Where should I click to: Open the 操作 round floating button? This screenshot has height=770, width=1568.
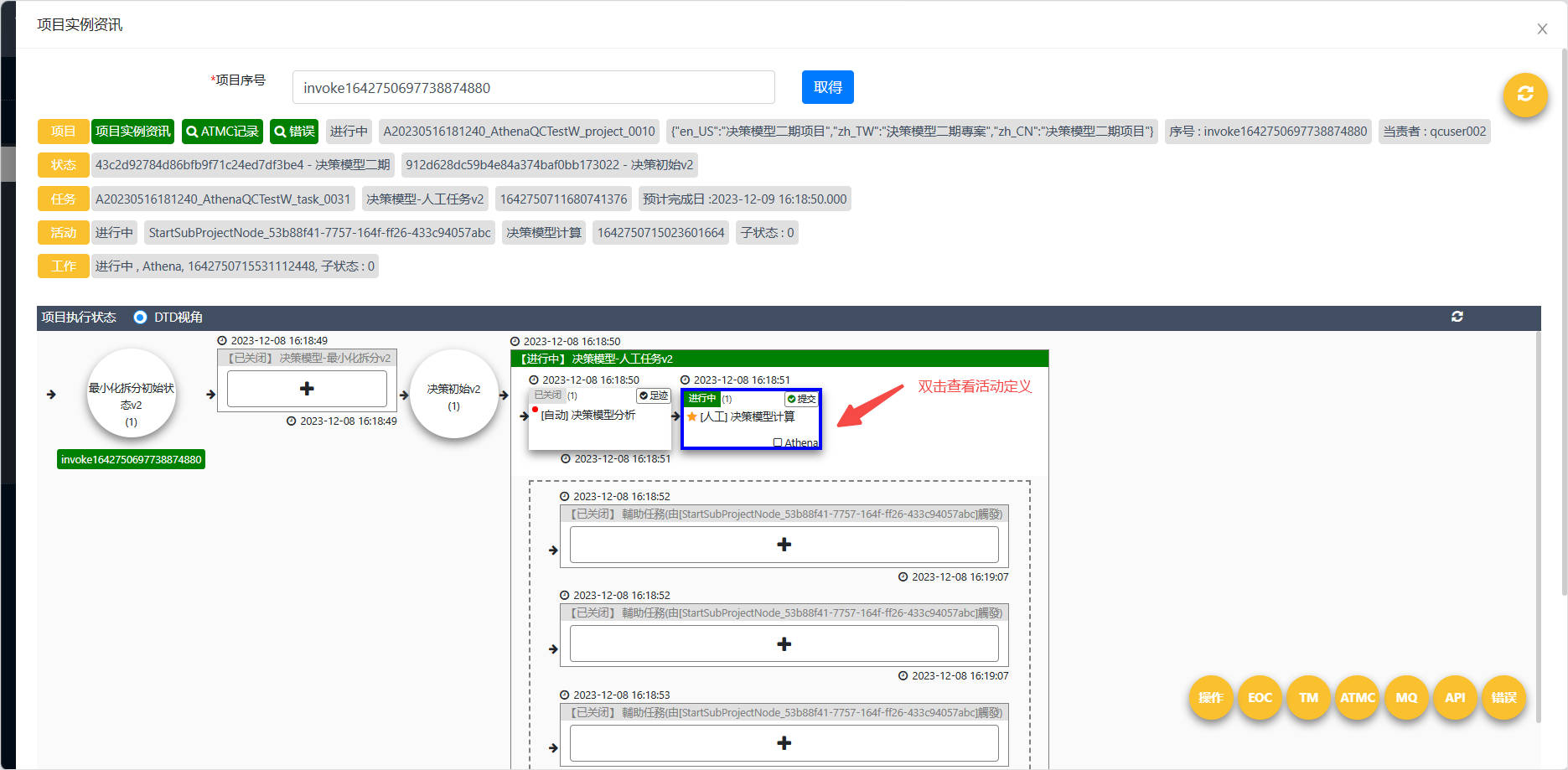(x=1210, y=697)
